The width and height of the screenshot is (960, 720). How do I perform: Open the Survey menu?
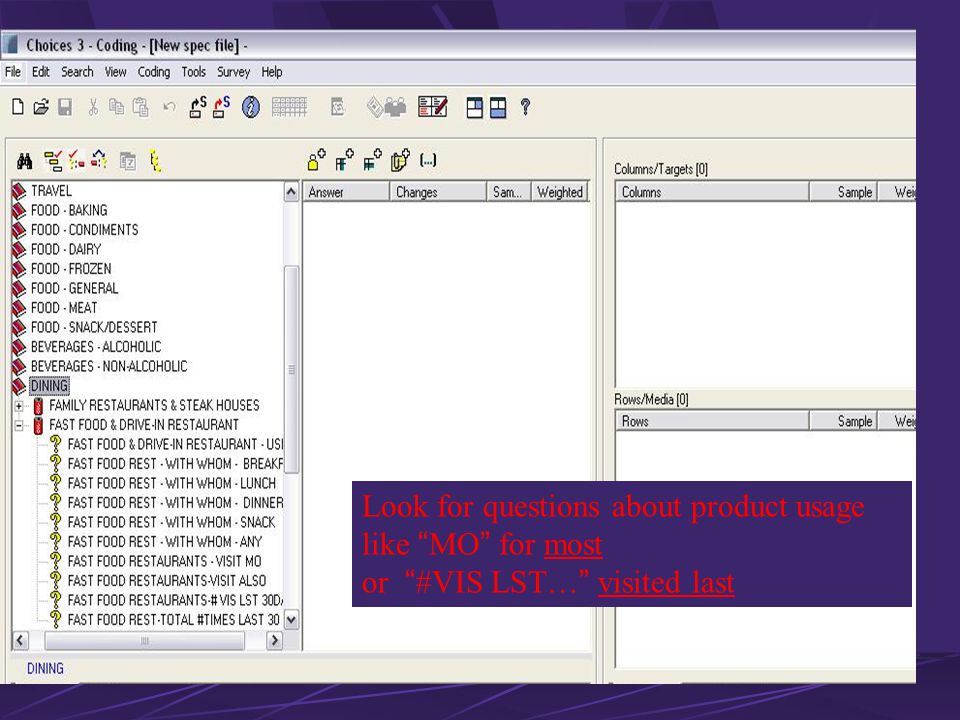[x=233, y=72]
